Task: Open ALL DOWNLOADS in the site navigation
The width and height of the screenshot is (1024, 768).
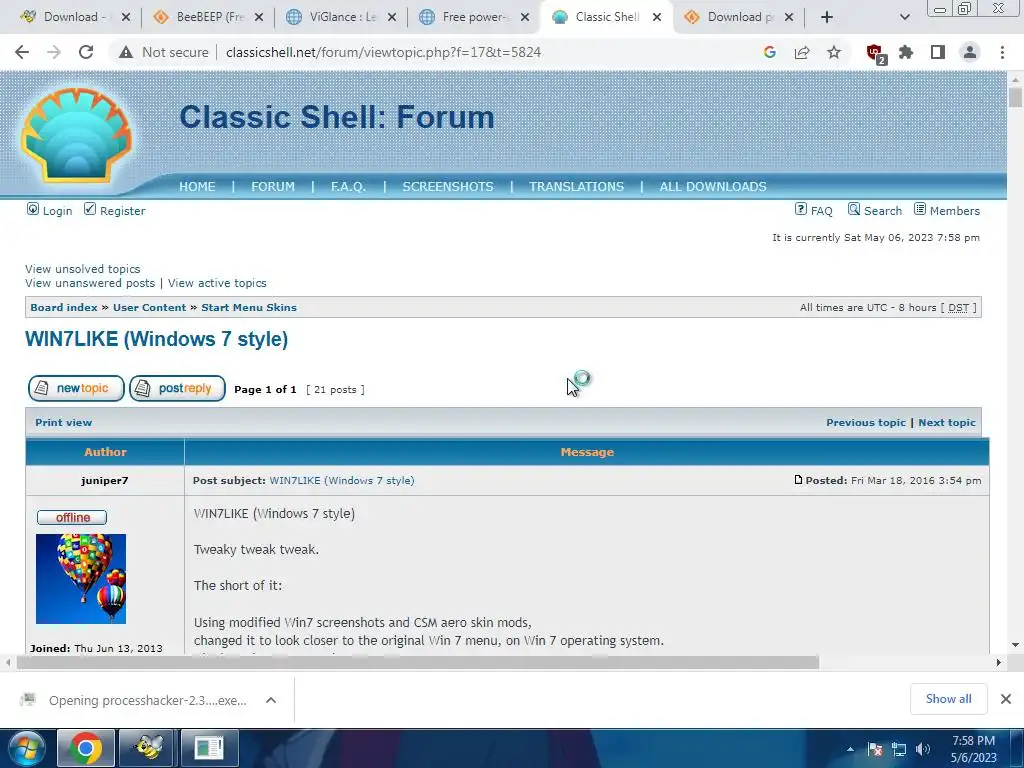Action: click(713, 187)
